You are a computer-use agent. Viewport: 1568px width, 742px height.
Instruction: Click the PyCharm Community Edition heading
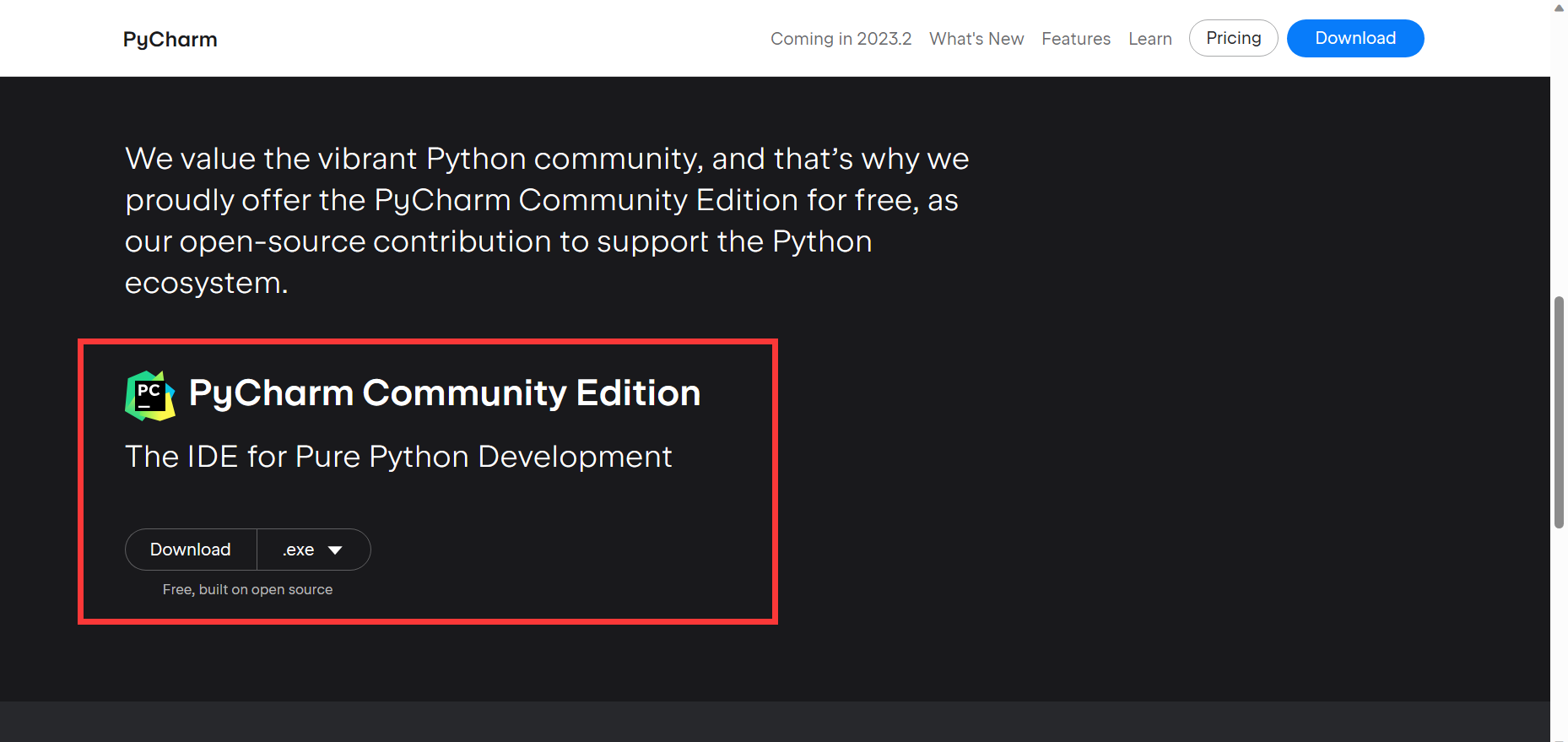pos(445,393)
